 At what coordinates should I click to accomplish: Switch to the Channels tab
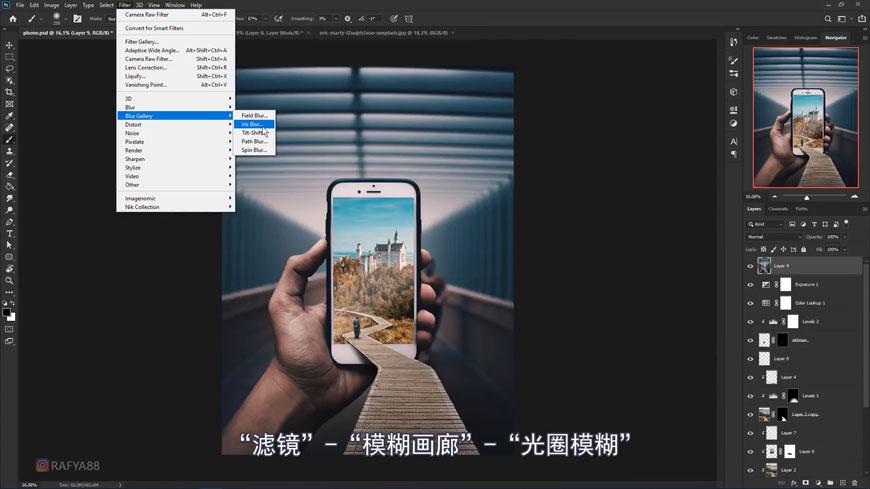click(x=778, y=209)
